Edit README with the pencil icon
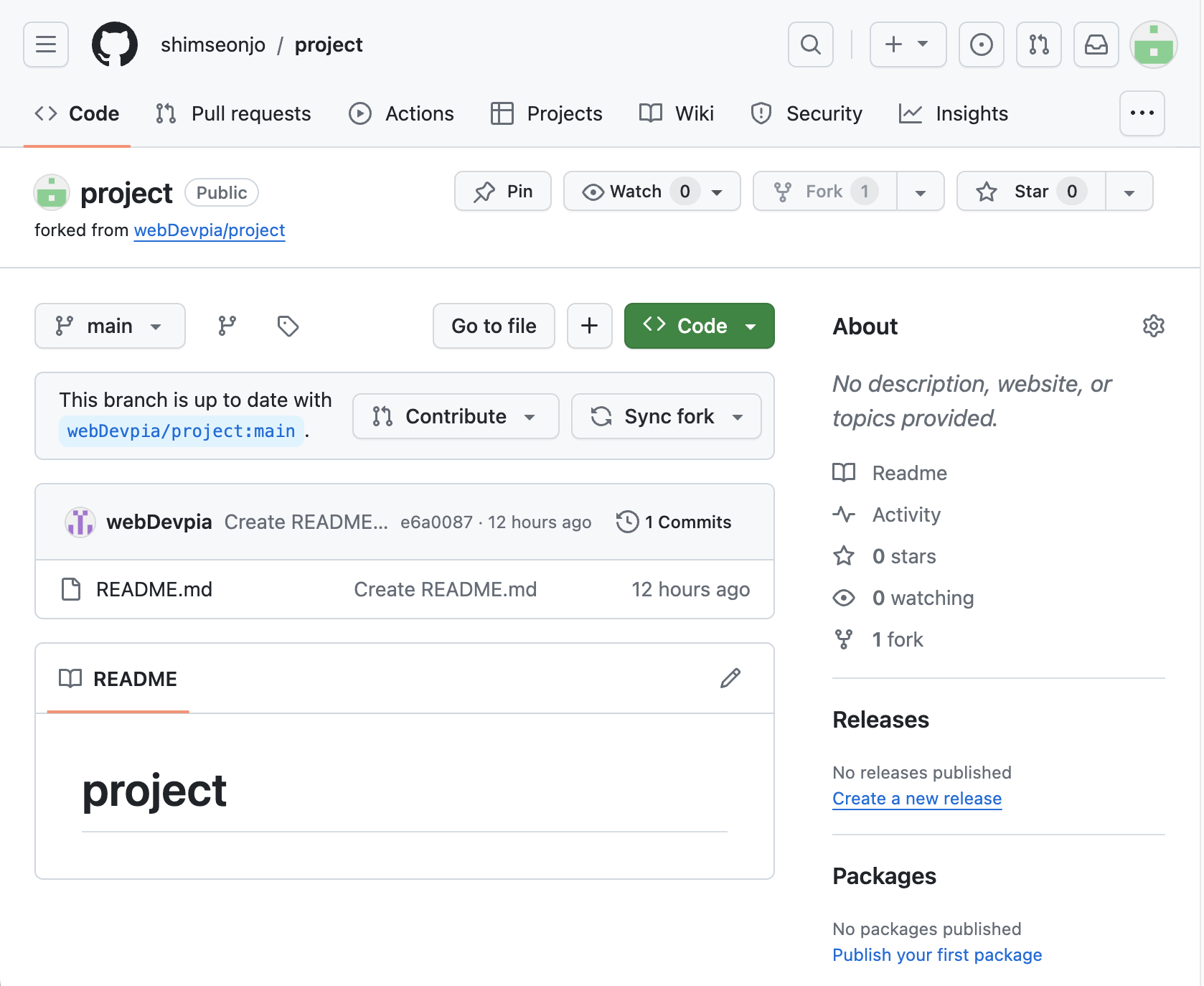 pos(730,678)
